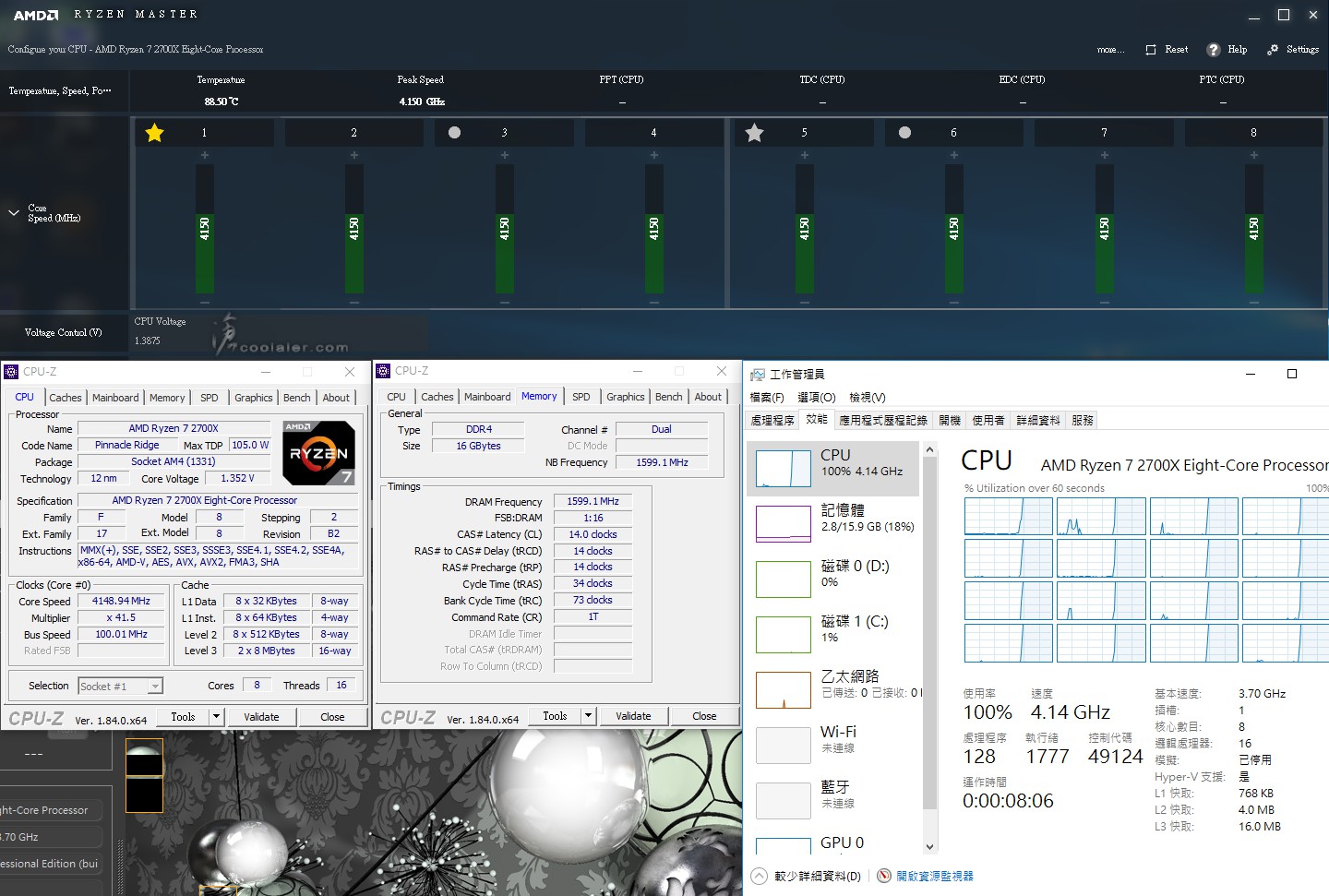Click the white dot on core 6
The width and height of the screenshot is (1329, 896).
904,132
